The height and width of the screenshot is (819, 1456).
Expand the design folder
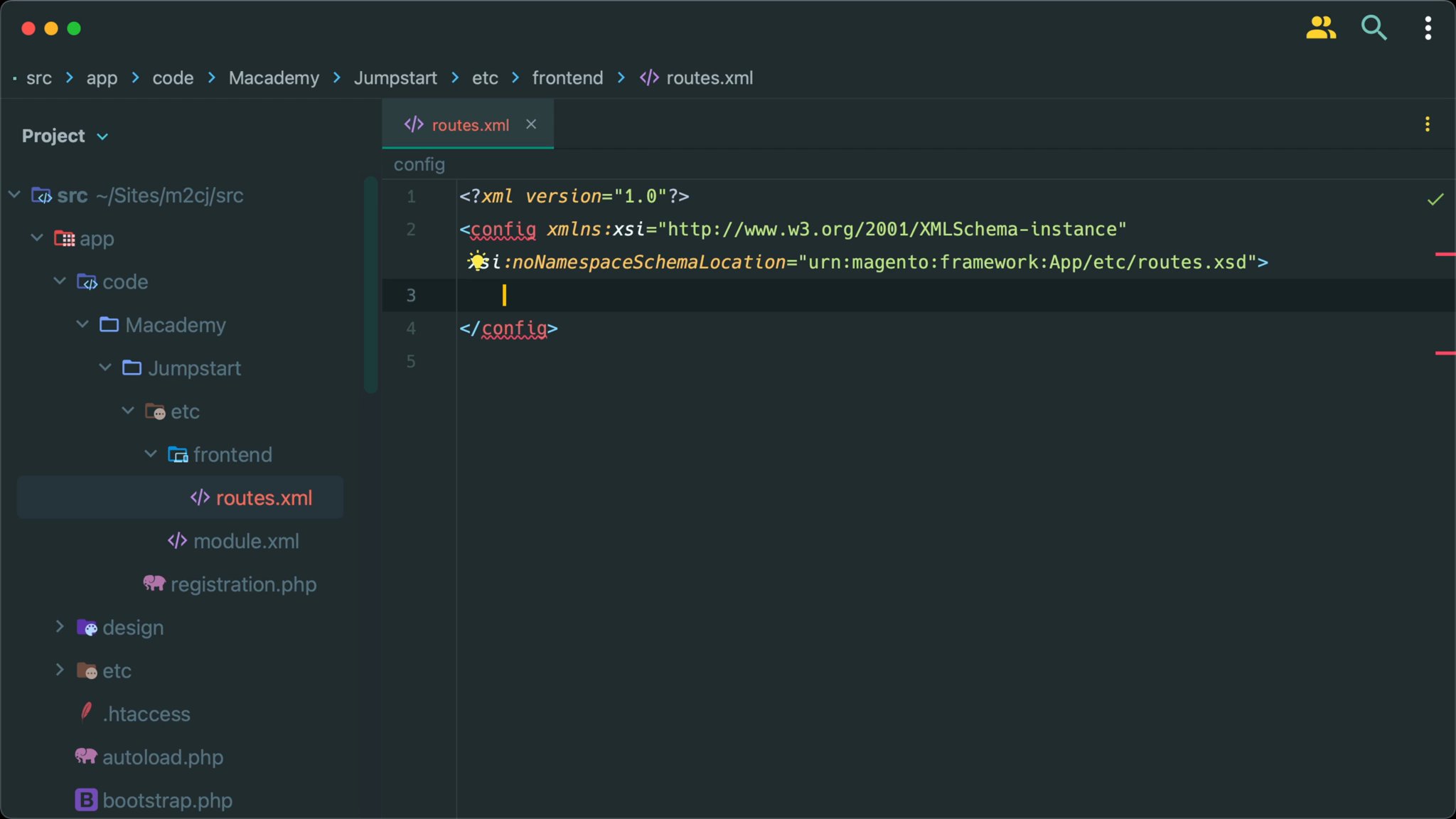(x=60, y=627)
